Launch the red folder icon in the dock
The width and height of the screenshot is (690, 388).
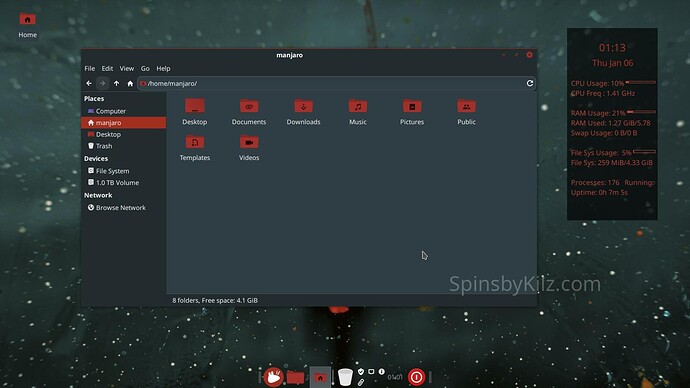(295, 377)
